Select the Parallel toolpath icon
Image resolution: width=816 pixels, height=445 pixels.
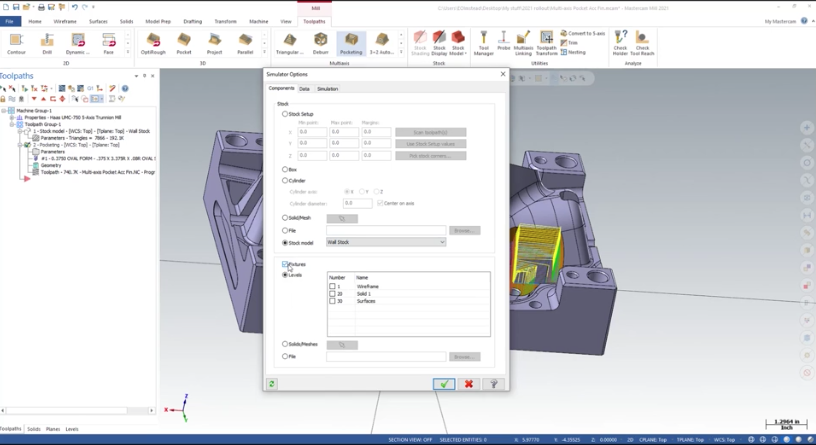click(245, 44)
